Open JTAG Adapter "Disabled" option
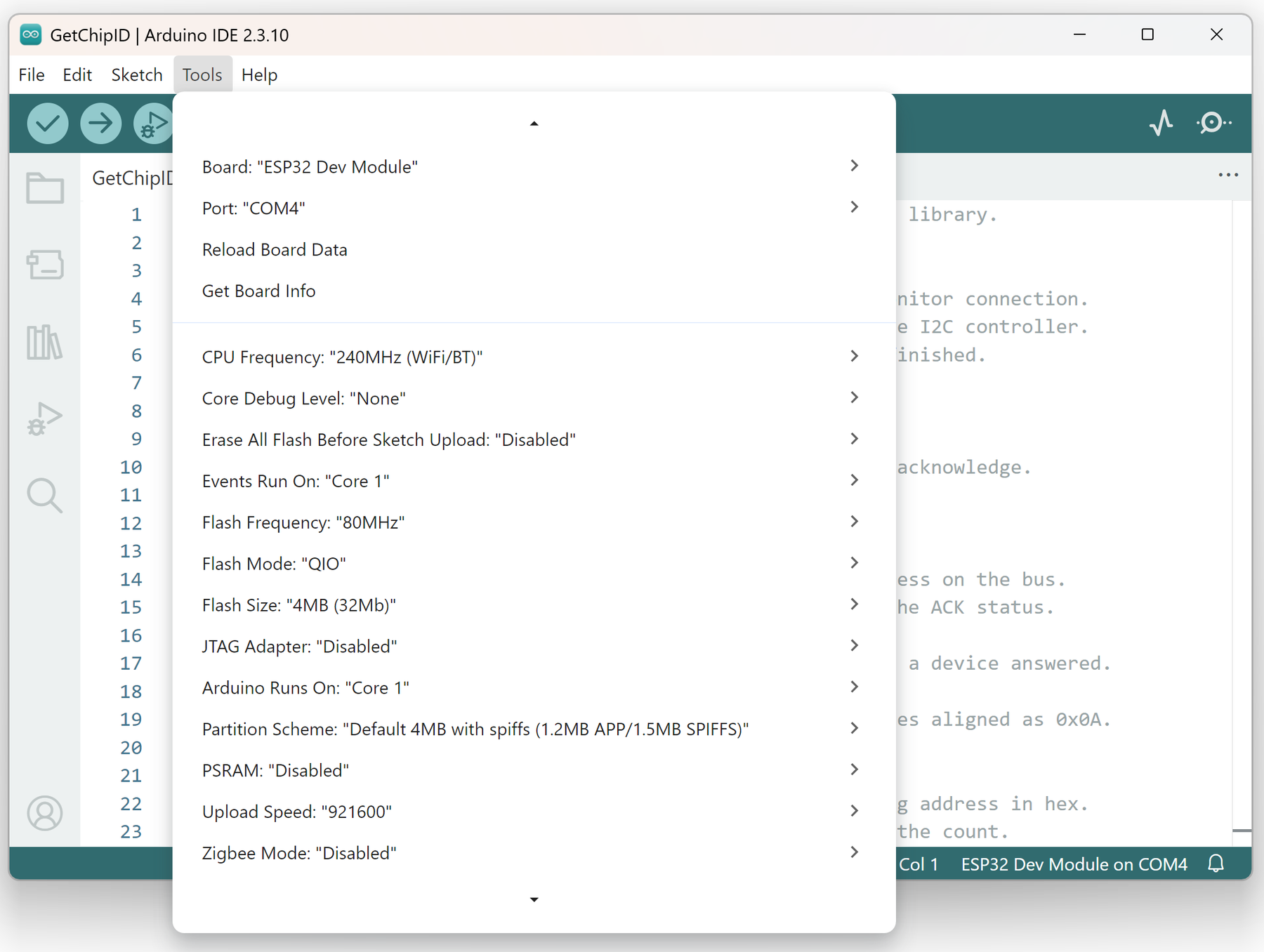The height and width of the screenshot is (952, 1264). point(534,647)
